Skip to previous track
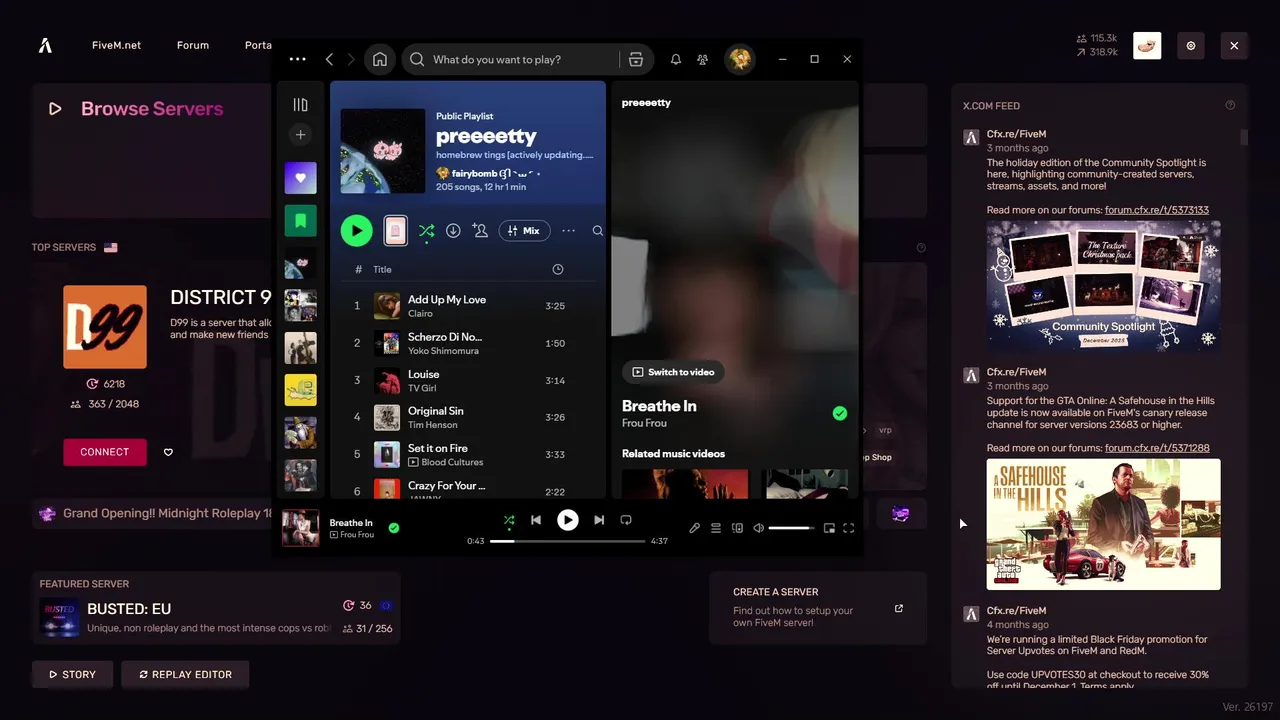Image resolution: width=1280 pixels, height=720 pixels. coord(536,520)
